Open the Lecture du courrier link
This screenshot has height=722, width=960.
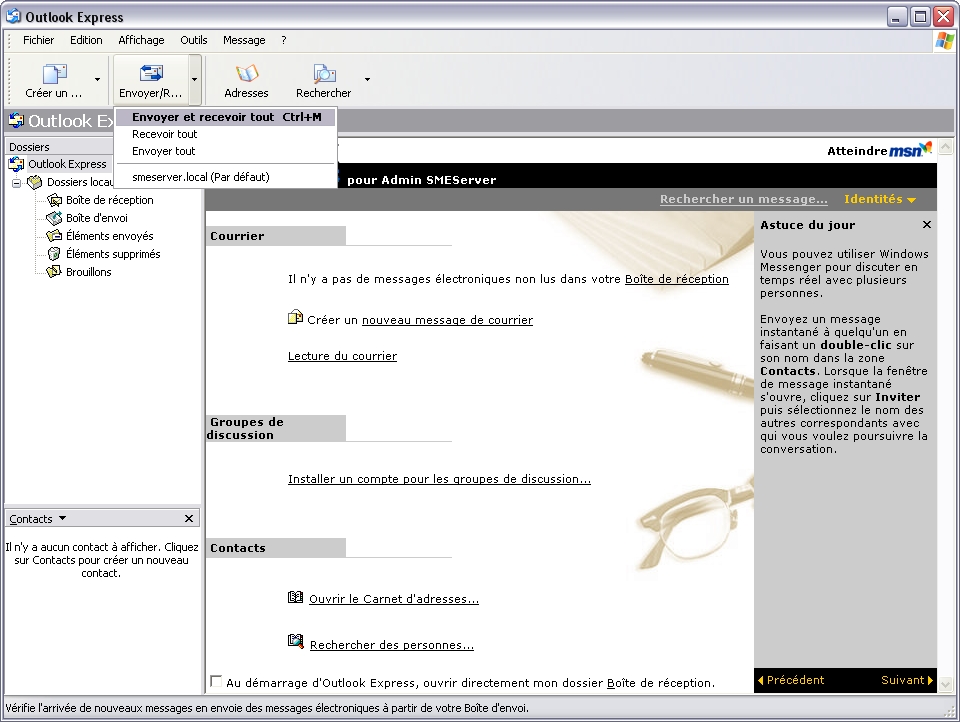point(342,356)
